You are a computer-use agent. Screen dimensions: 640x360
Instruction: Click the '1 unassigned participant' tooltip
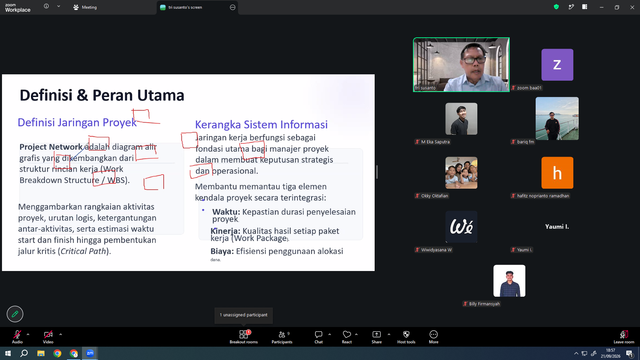pyautogui.click(x=244, y=315)
